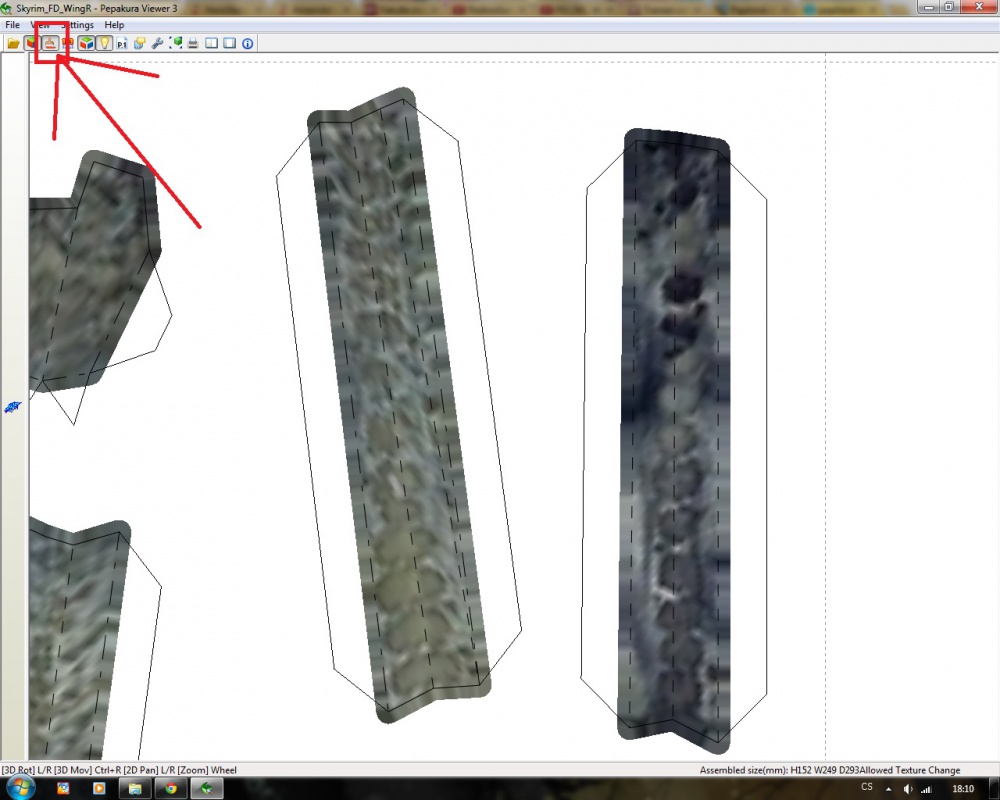Click the network signal tray icon

[x=926, y=789]
